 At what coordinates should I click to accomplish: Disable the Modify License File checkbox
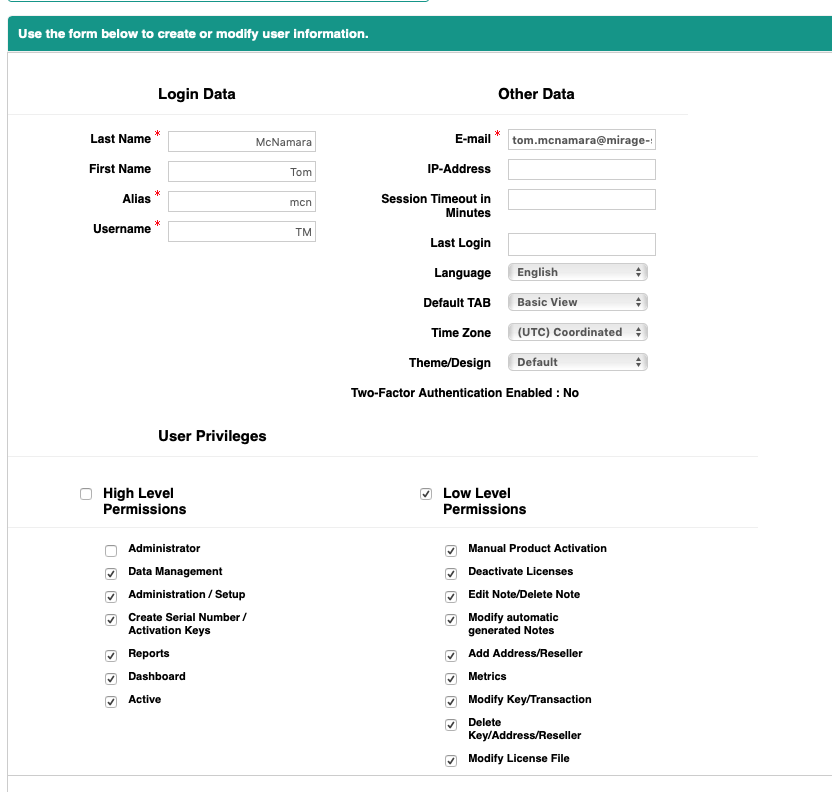[x=451, y=760]
